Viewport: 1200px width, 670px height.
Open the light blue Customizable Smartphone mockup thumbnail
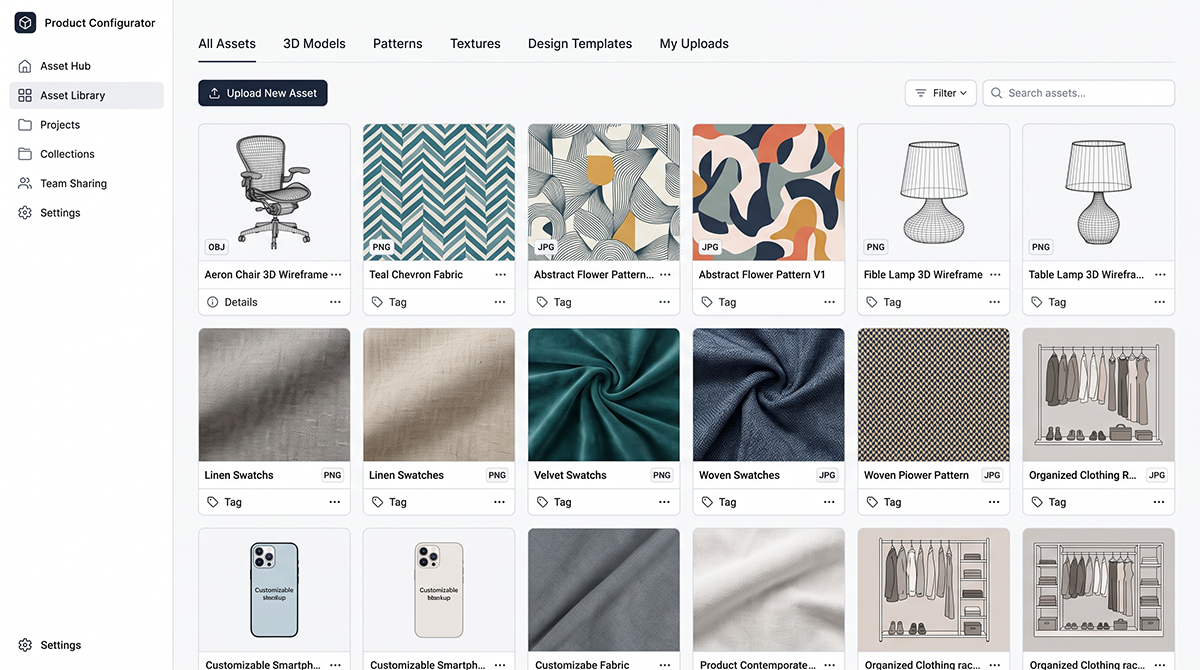274,590
